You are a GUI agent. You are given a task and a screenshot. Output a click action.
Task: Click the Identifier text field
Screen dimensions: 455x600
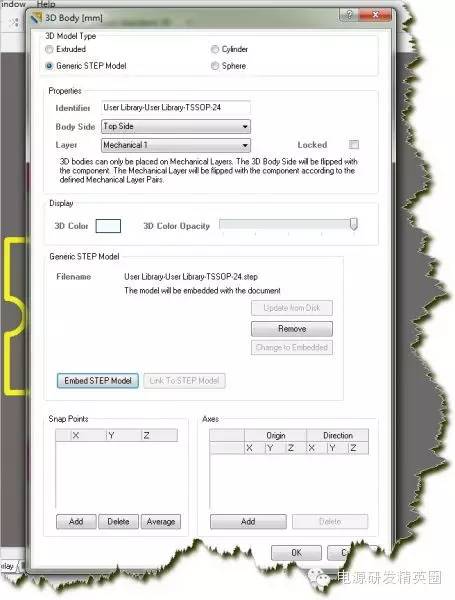click(x=176, y=108)
